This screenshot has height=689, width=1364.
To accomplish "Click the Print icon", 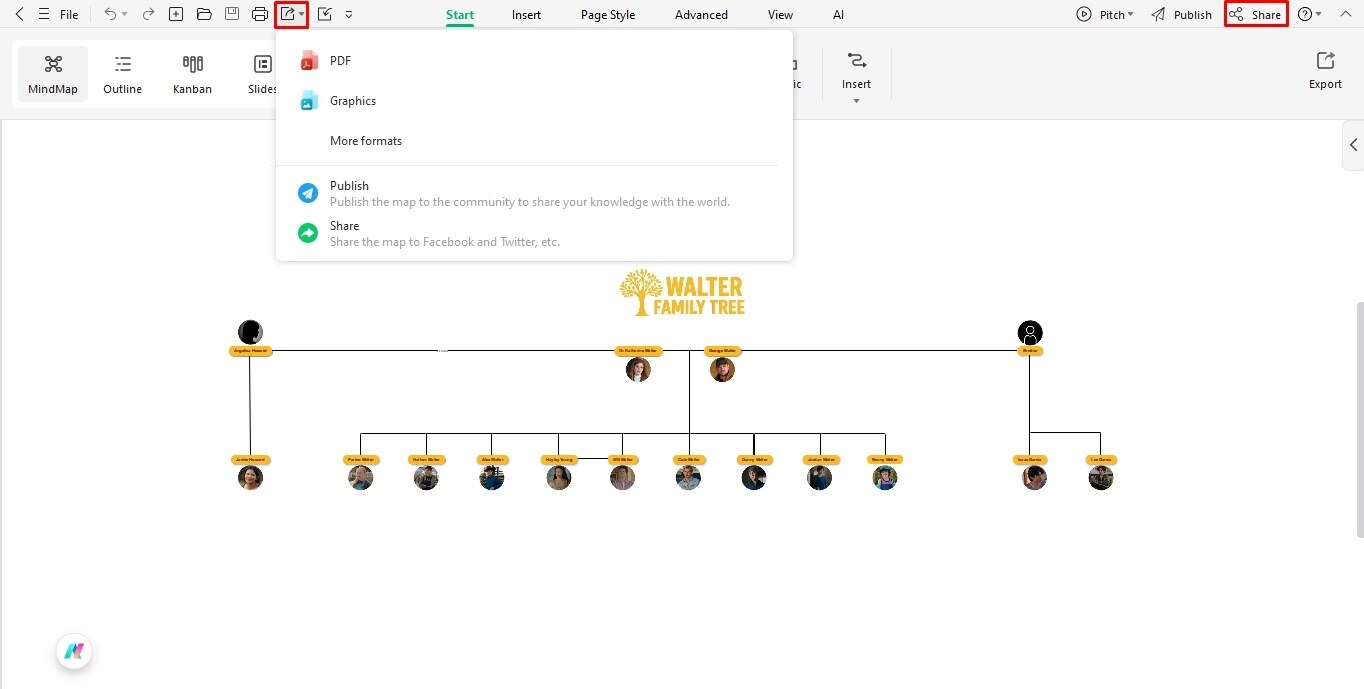I will click(259, 14).
